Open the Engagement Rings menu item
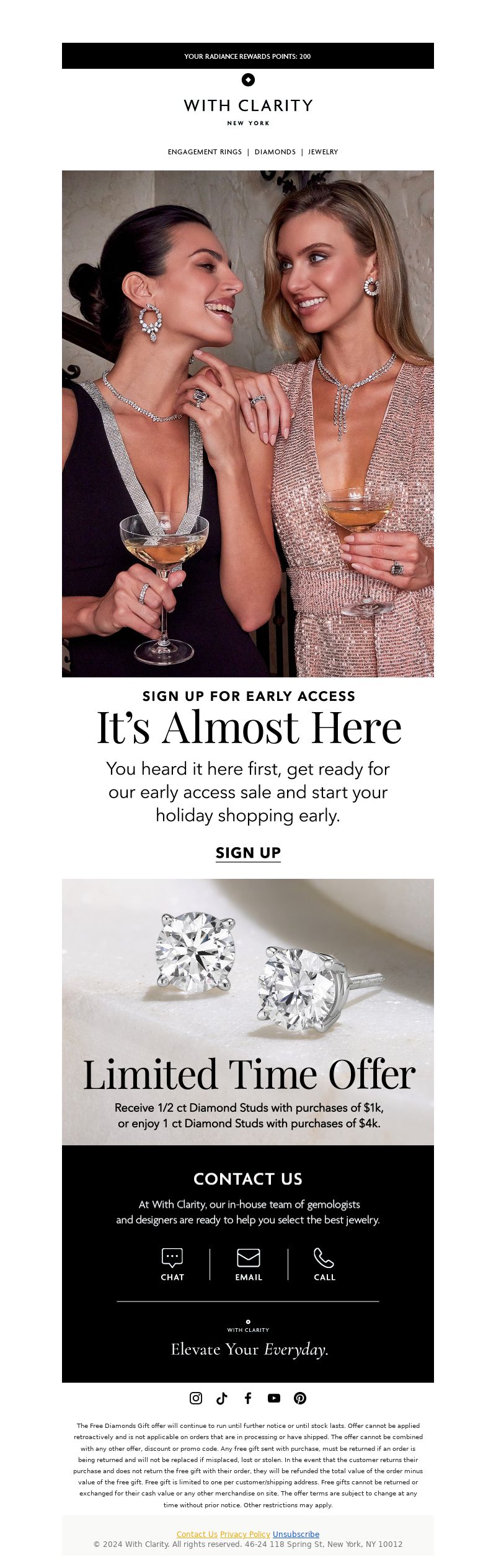 tap(205, 152)
